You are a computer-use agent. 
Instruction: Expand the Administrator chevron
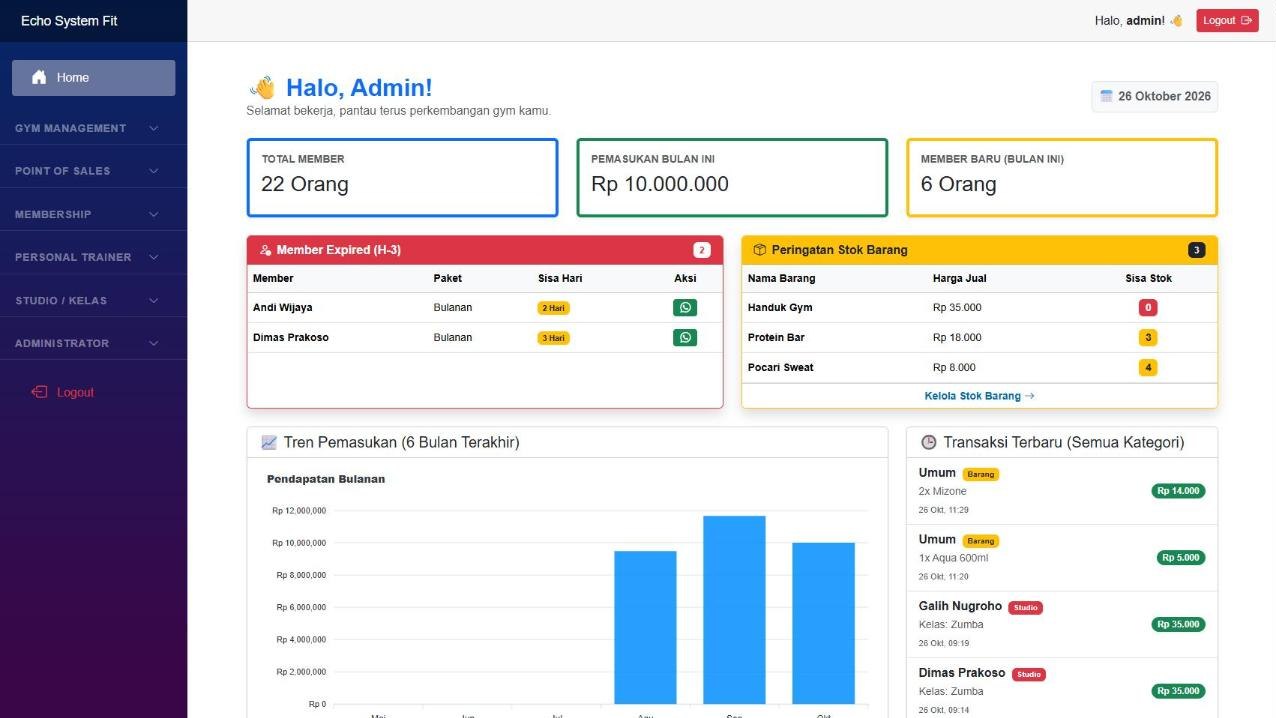coord(154,343)
